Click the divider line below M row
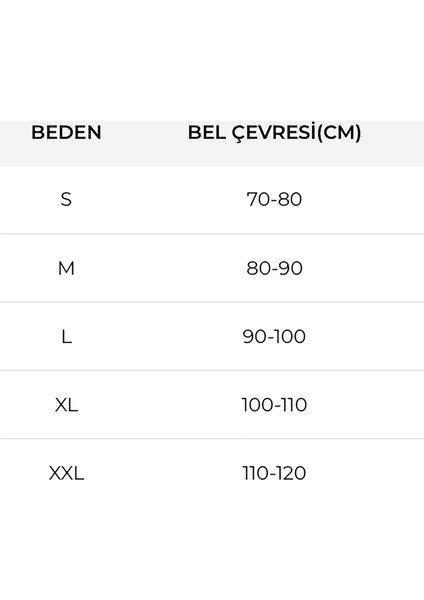424x600 pixels. click(x=212, y=302)
